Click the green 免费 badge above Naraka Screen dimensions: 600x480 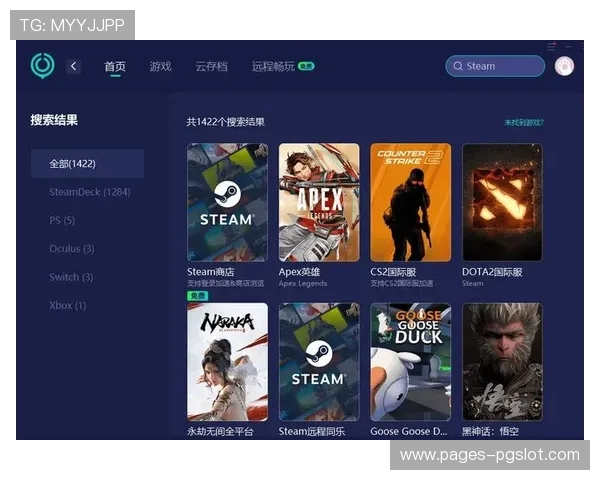coord(197,296)
